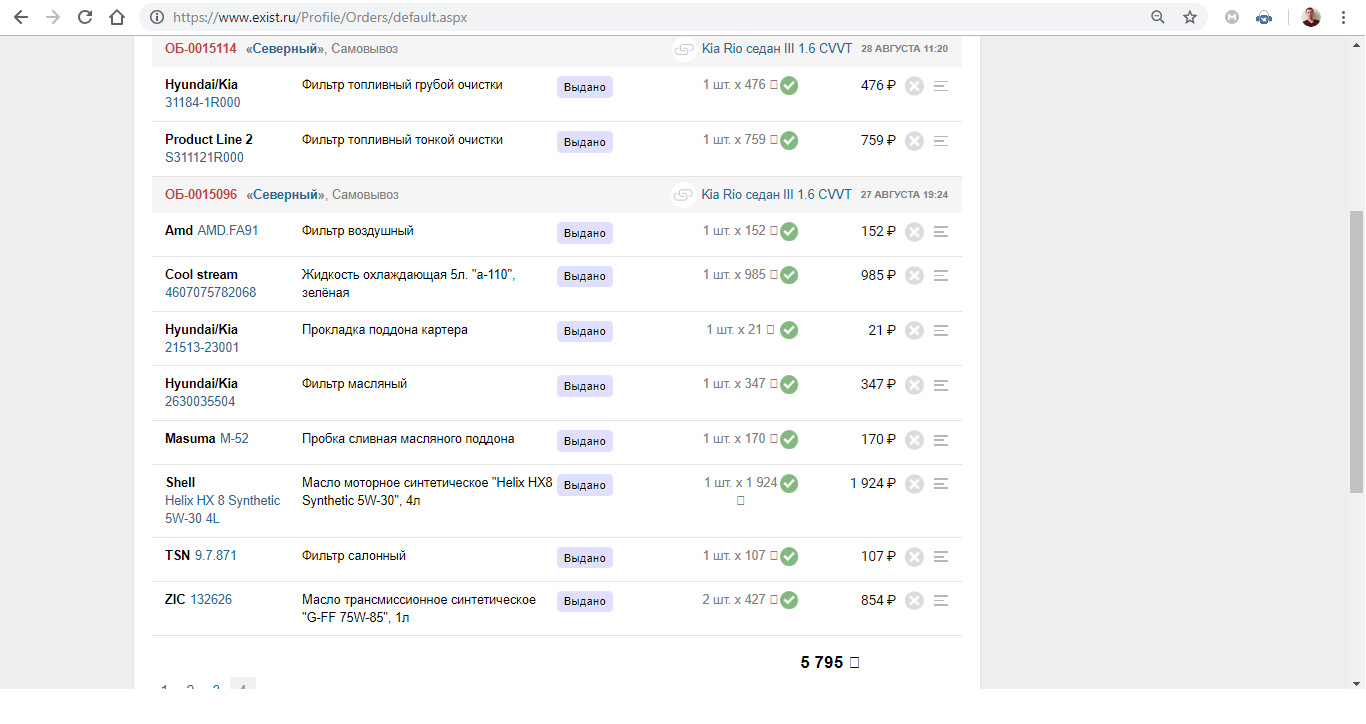This screenshot has width=1366, height=724.
Task: Open order ОБ-0015096
Action: tap(201, 195)
